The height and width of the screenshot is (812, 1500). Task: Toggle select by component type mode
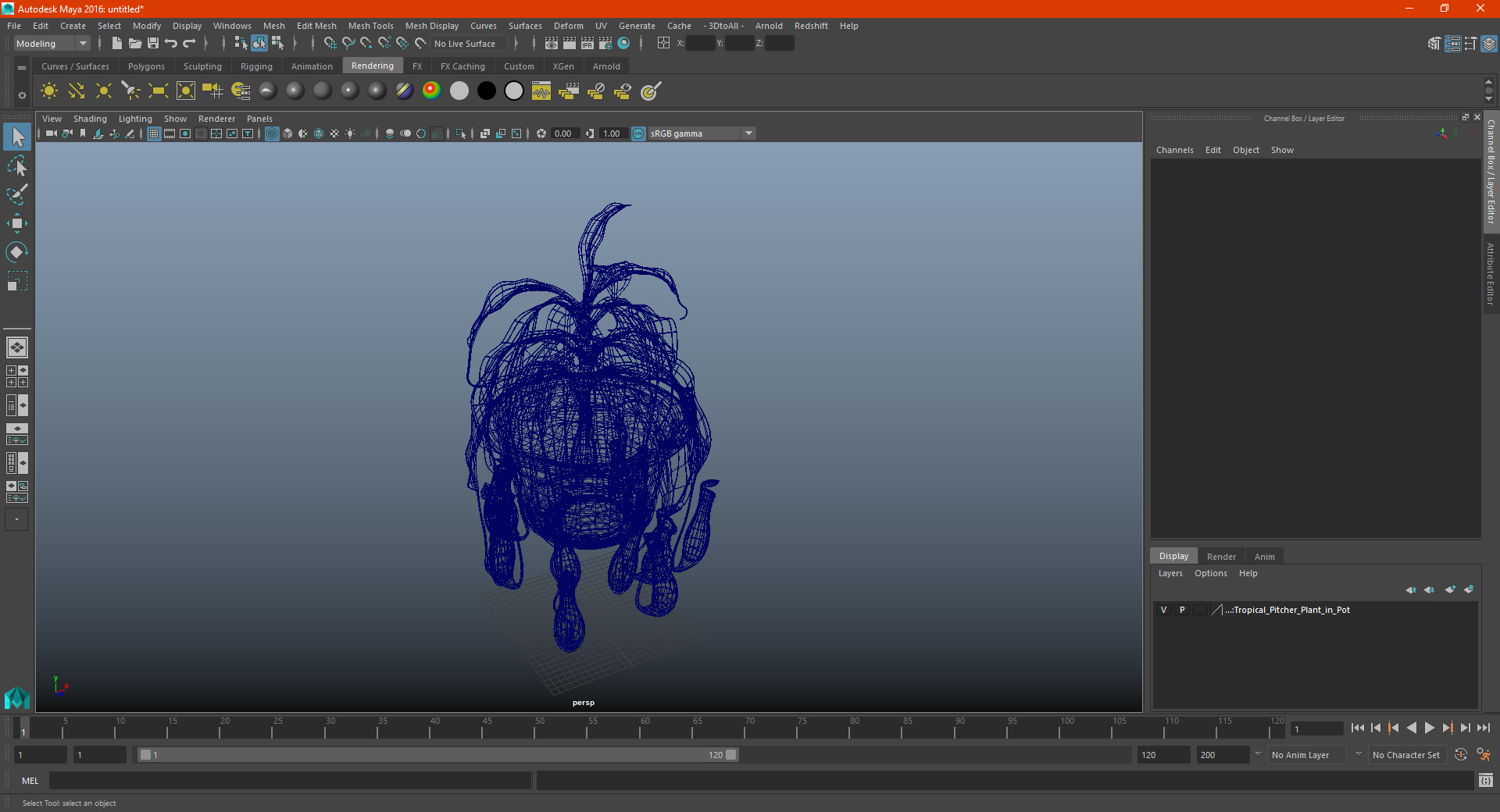[277, 43]
